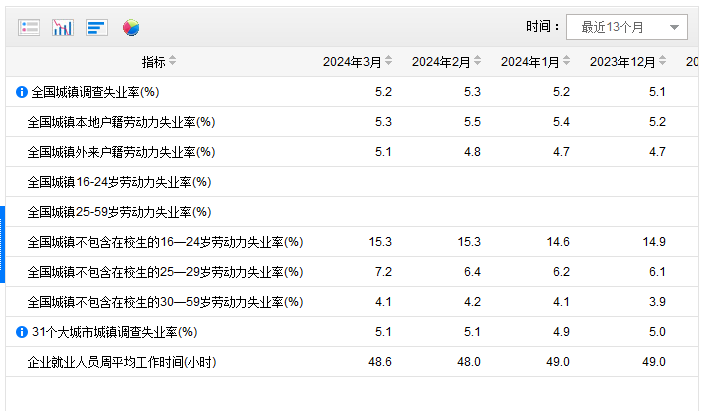Switch to table list view icon
The image size is (704, 411).
[x=29, y=27]
